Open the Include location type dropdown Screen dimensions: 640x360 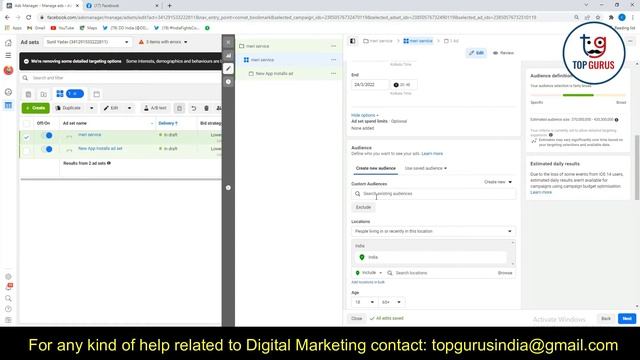click(369, 273)
